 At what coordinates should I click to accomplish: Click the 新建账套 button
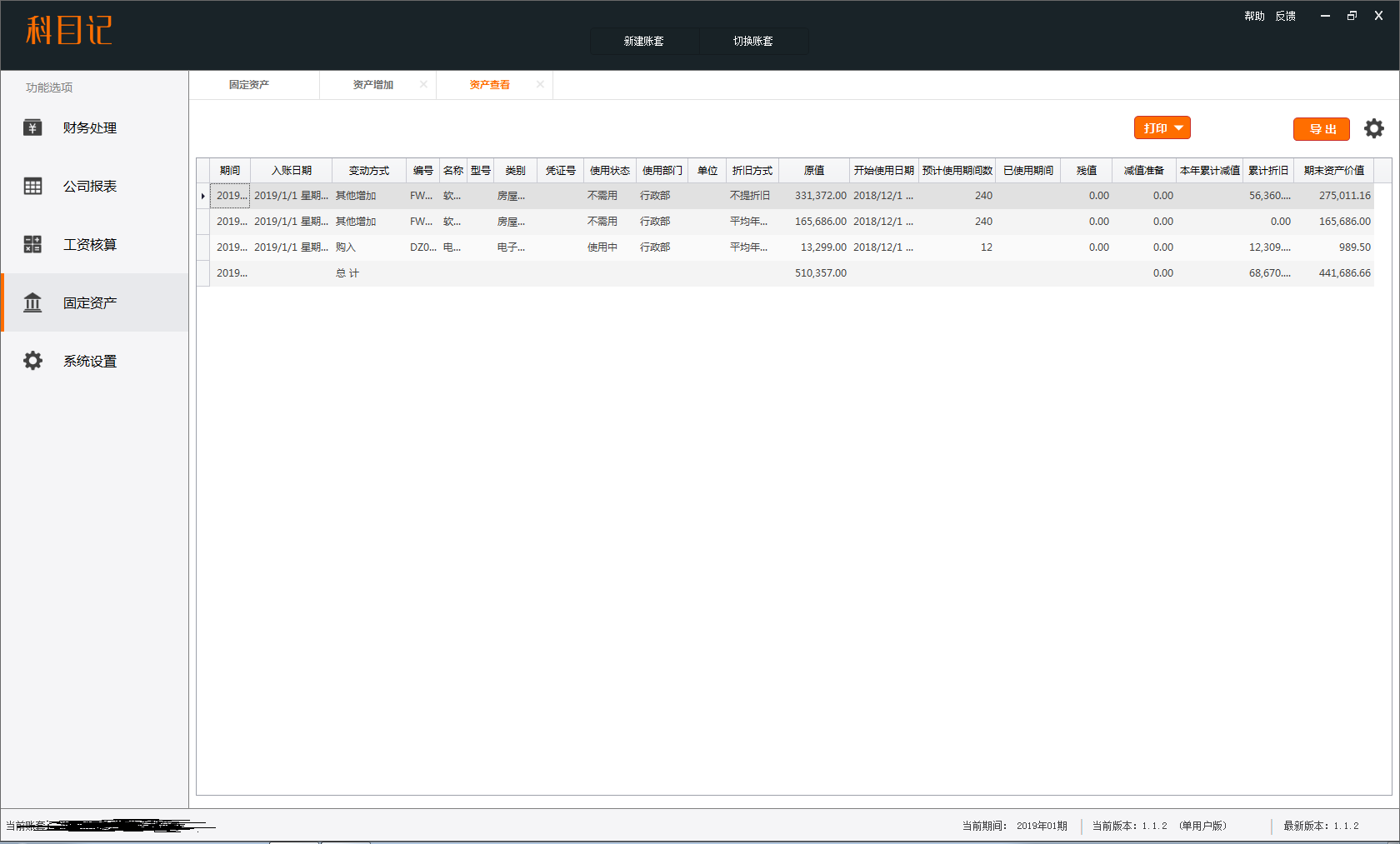(x=644, y=41)
